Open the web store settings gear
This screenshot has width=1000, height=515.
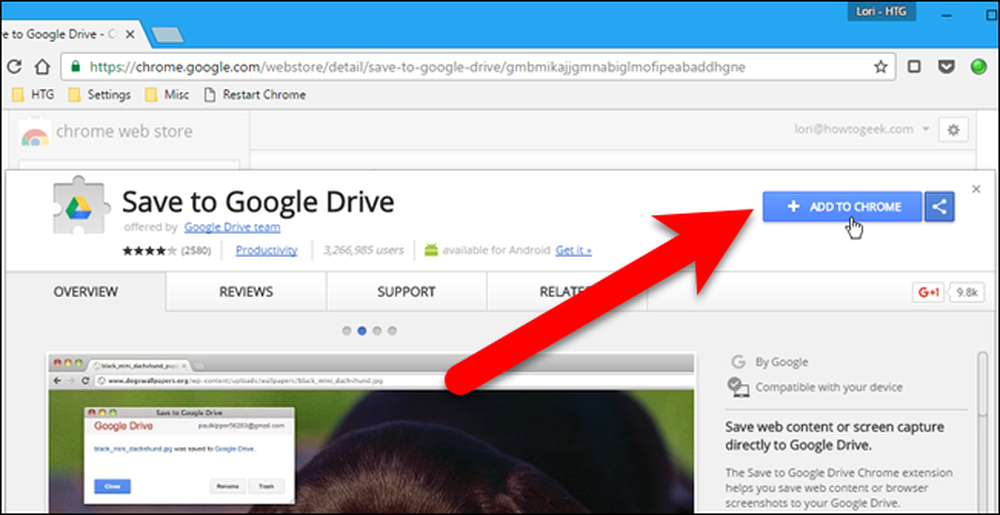coord(953,130)
